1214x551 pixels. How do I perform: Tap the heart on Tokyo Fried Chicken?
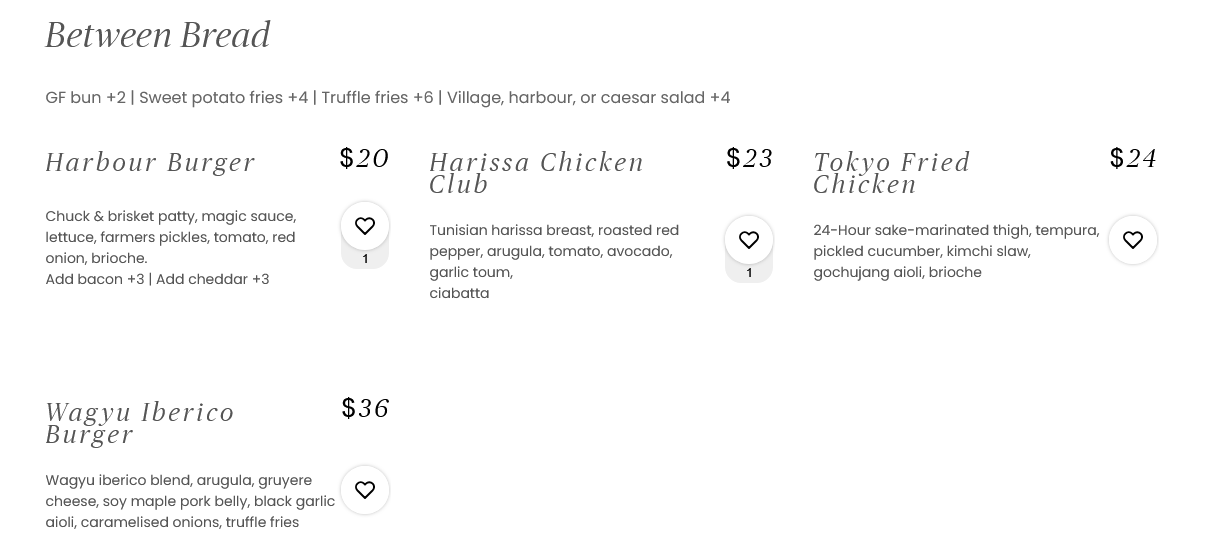click(1133, 240)
